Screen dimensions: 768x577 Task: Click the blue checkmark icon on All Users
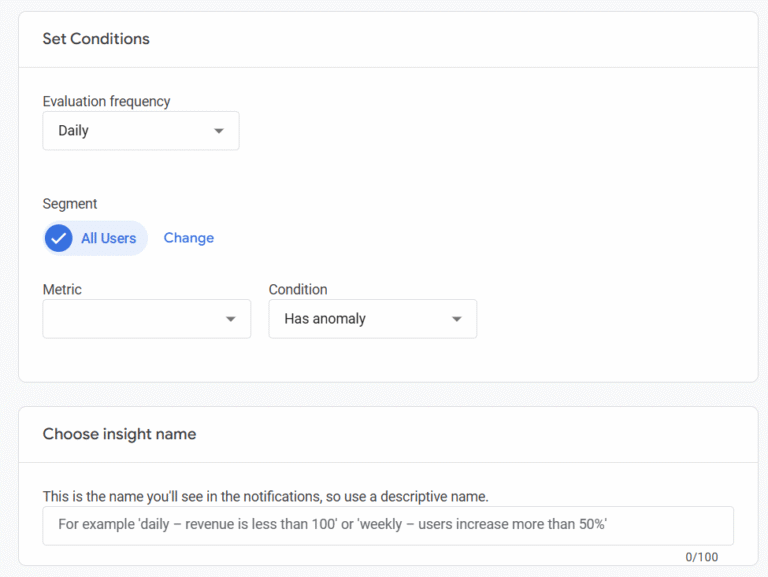pos(59,238)
